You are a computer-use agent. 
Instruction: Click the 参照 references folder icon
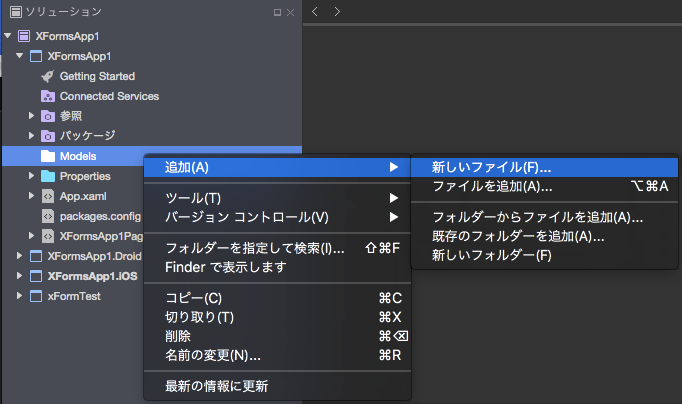coord(48,116)
